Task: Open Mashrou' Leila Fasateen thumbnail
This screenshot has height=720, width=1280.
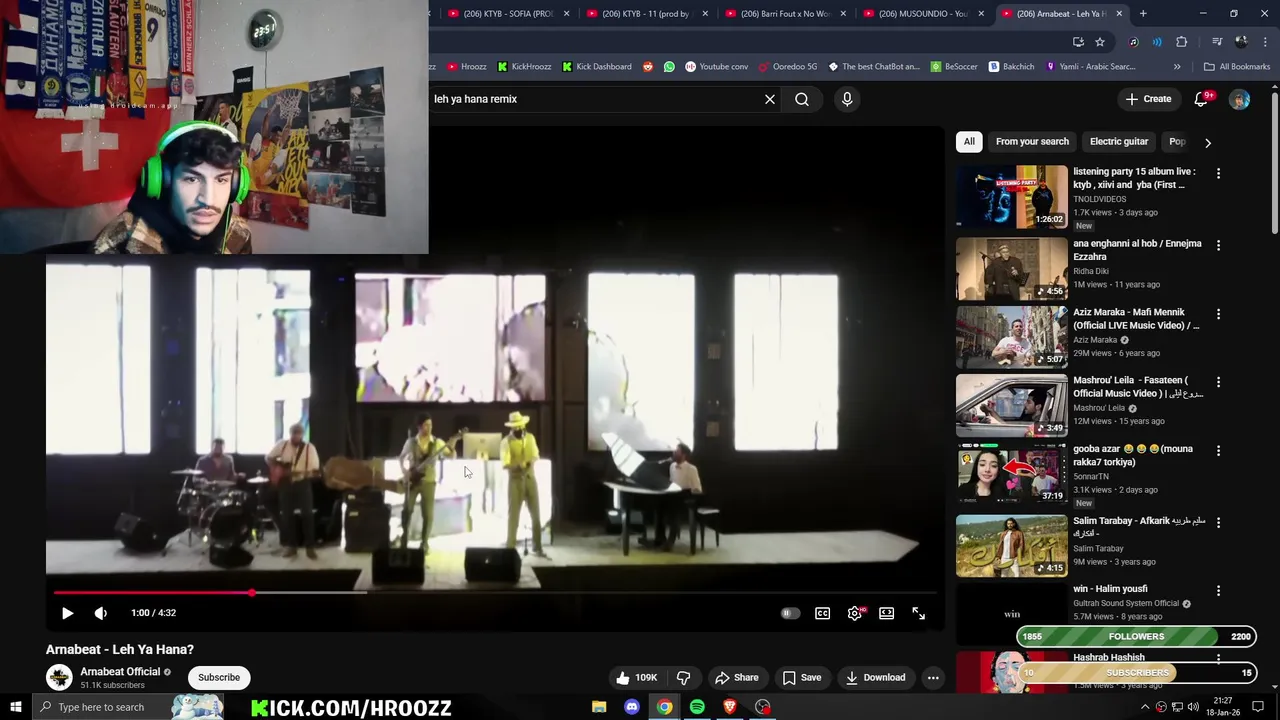Action: [x=1012, y=406]
